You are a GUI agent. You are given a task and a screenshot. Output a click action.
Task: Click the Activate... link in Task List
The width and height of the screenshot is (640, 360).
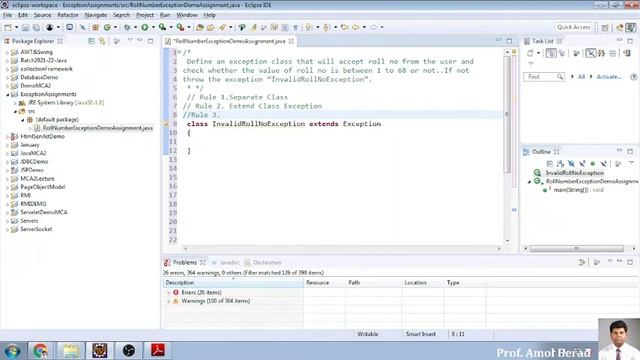click(608, 77)
